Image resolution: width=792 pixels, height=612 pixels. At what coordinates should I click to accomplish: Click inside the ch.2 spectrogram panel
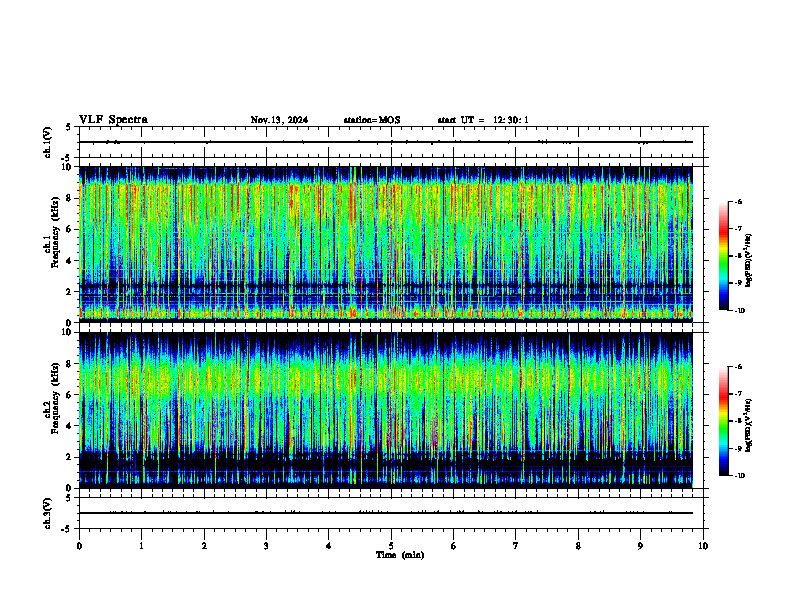click(386, 410)
